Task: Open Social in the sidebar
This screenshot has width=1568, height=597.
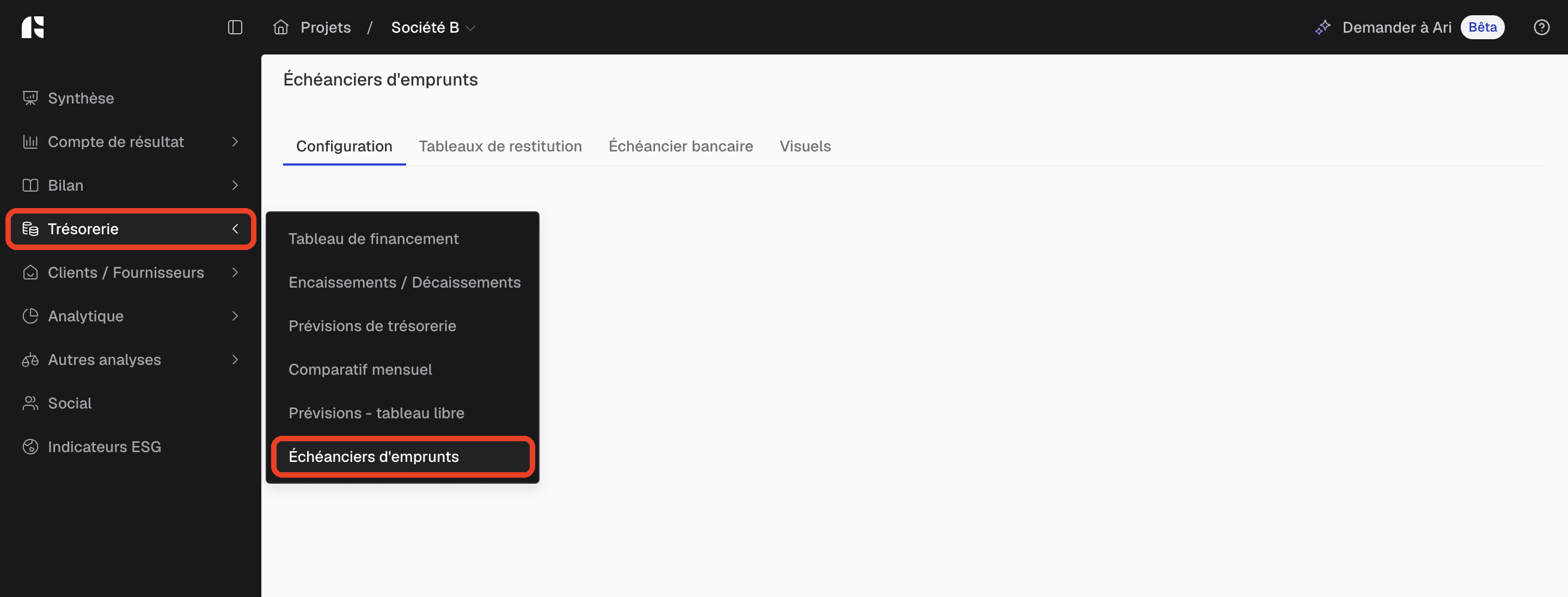Action: [x=69, y=403]
